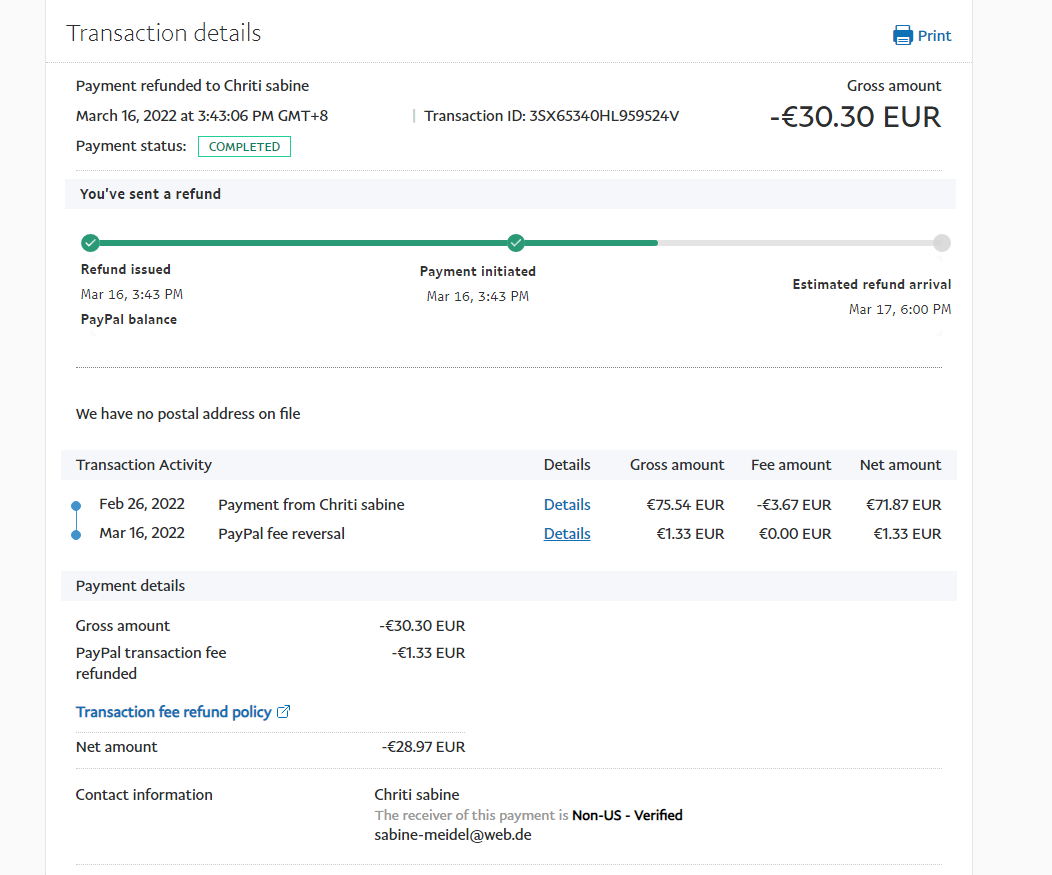Click the Feb 26, 2022 timeline dot
1052x875 pixels.
[76, 506]
